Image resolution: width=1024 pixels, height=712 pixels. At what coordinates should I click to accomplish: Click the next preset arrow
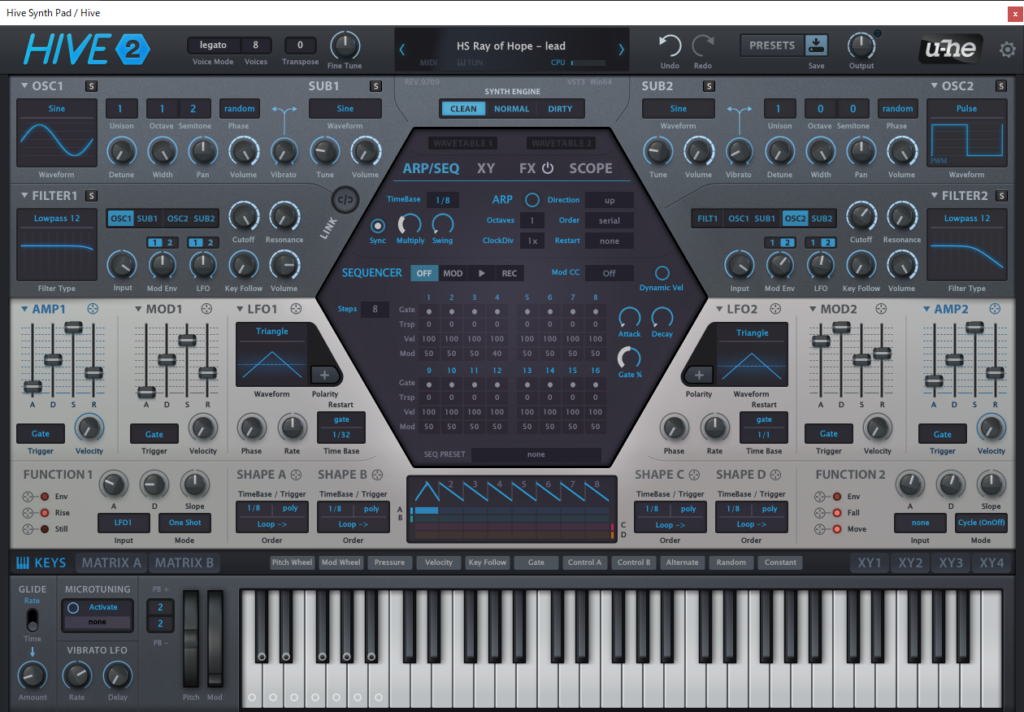click(620, 48)
